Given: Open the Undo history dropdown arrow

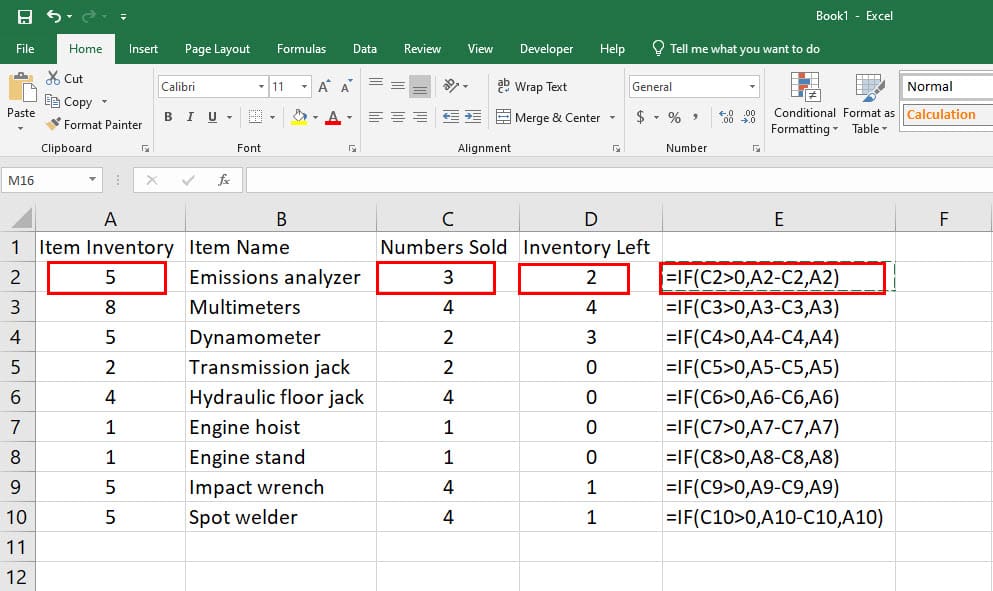Looking at the screenshot, I should [x=69, y=16].
